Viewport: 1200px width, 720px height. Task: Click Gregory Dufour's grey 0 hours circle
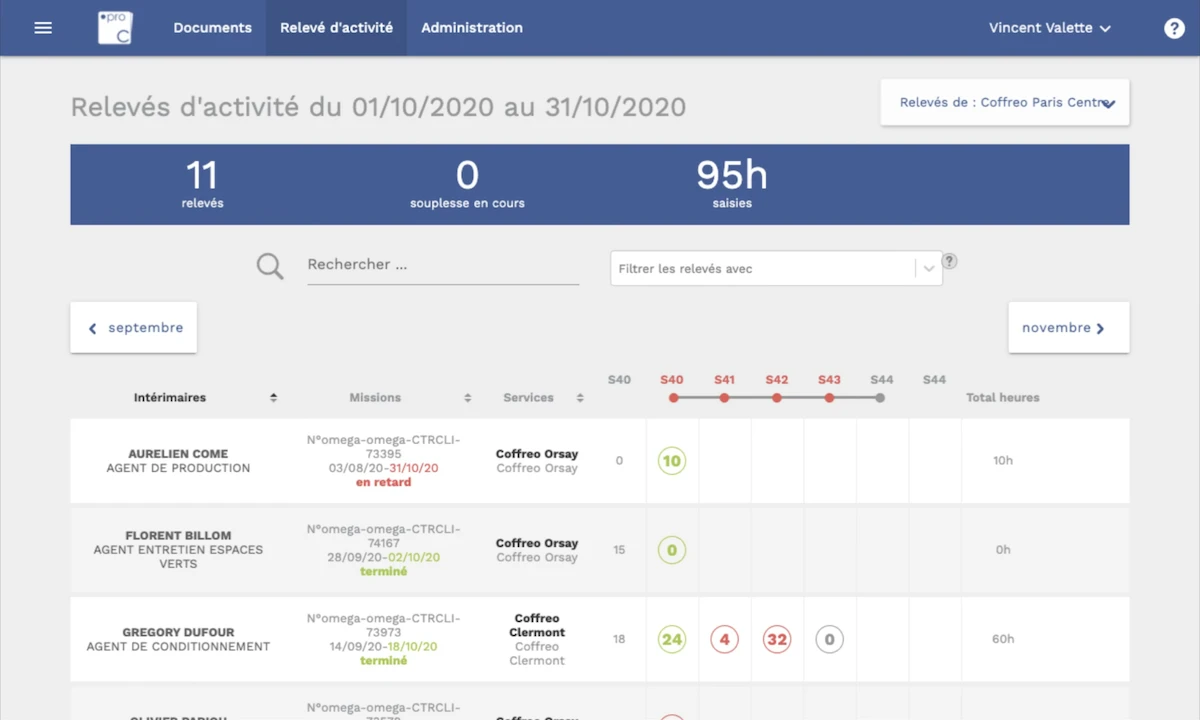829,639
